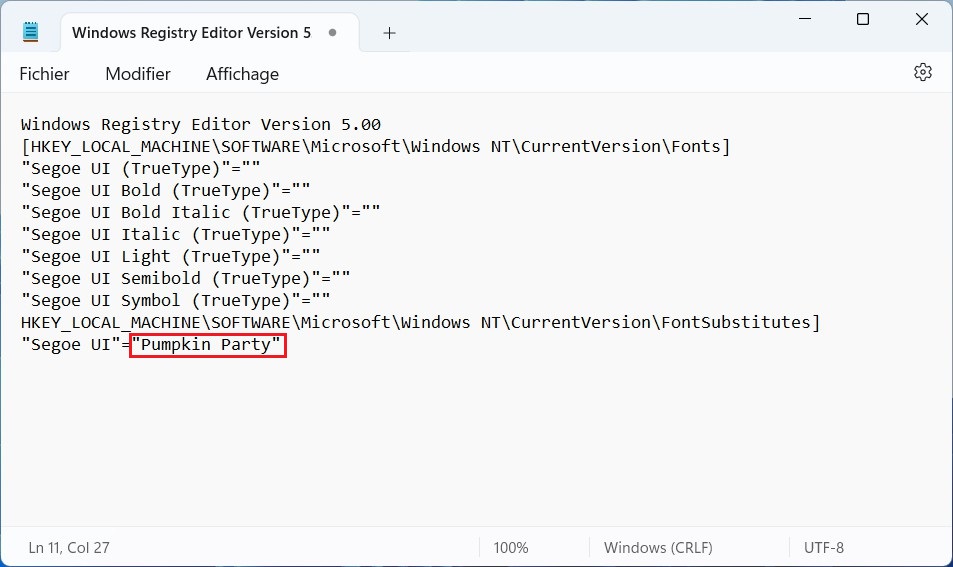Click the line "Windows Registry Editor Version 5.00"
953x567 pixels.
click(x=201, y=125)
